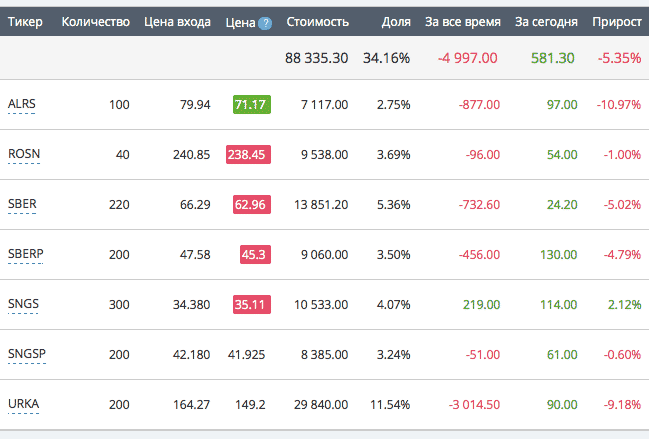Click SNGS all-time gain 219.00
This screenshot has width=649, height=439.
point(482,305)
